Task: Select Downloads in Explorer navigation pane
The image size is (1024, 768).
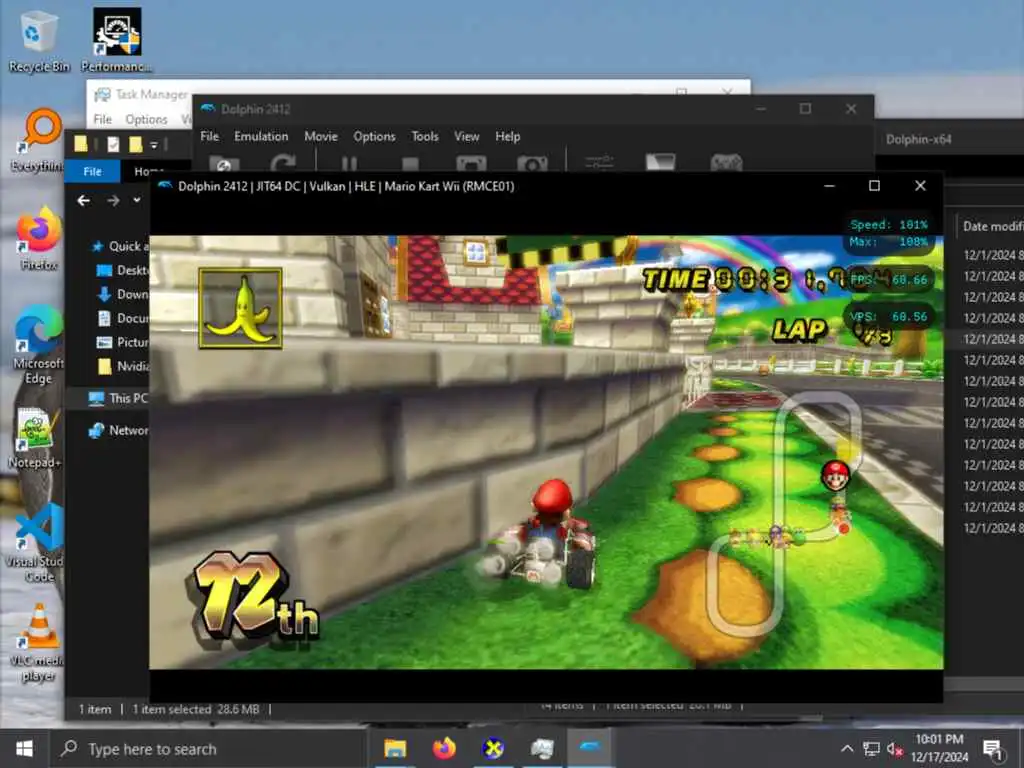Action: tap(123, 295)
